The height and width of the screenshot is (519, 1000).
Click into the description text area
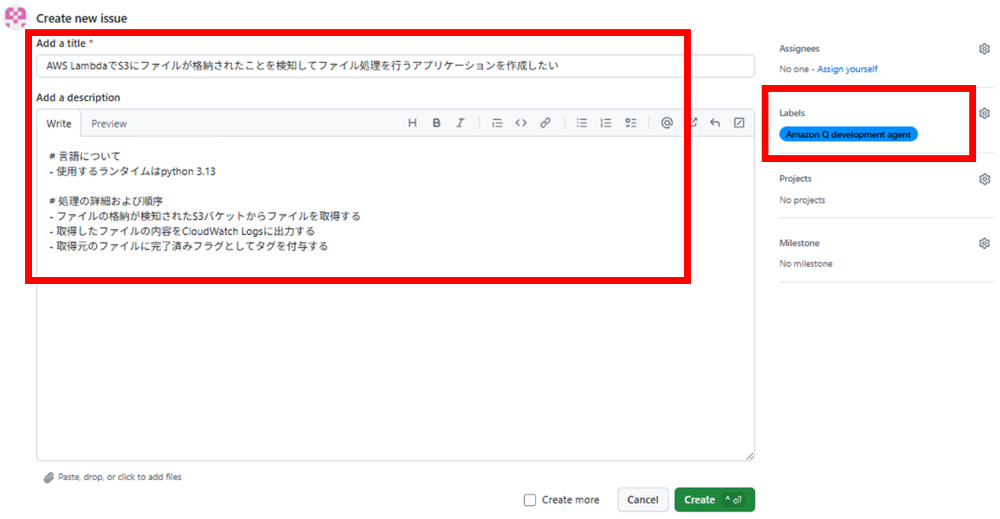click(x=395, y=298)
